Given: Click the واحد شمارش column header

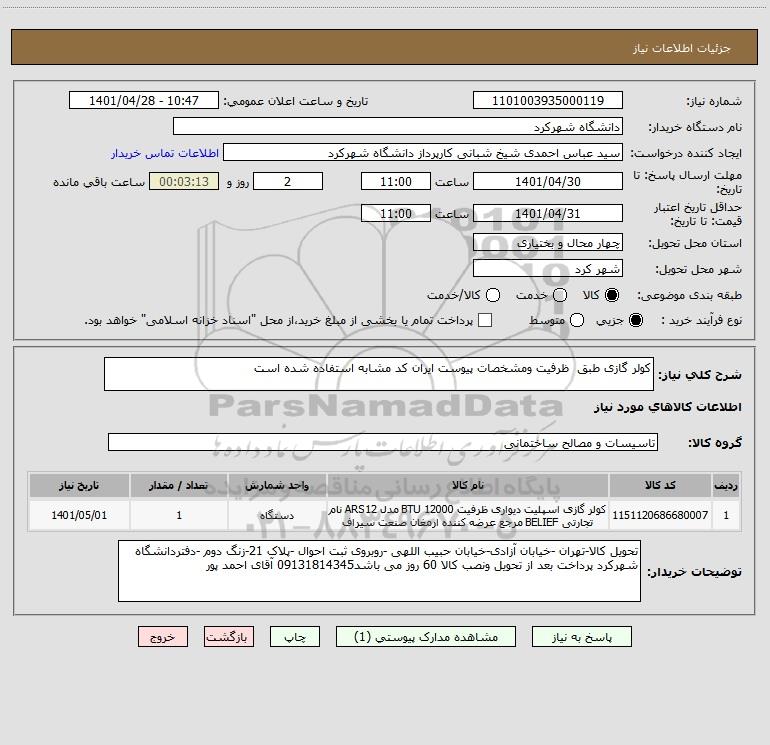Looking at the screenshot, I should coord(277,485).
